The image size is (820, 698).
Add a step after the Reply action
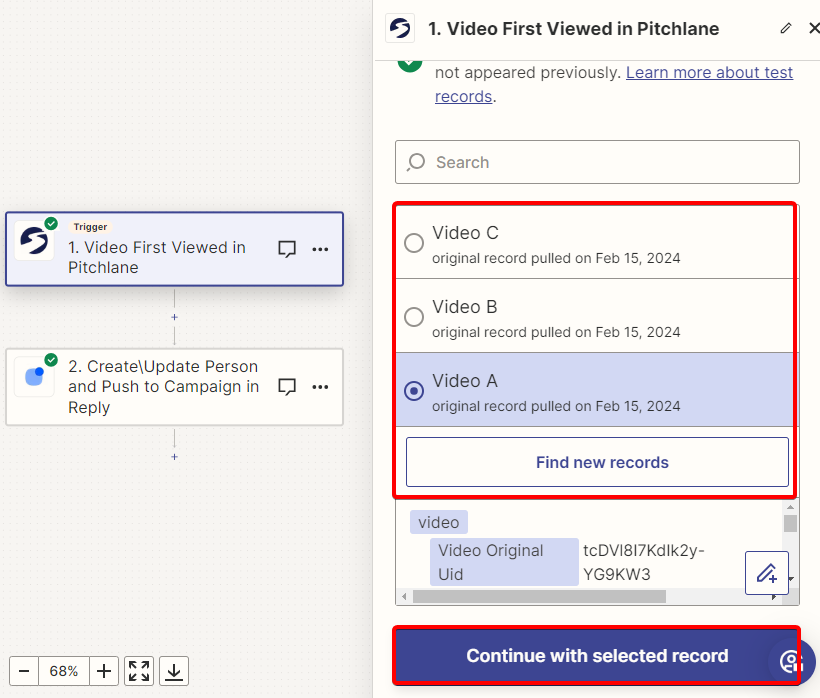click(174, 457)
